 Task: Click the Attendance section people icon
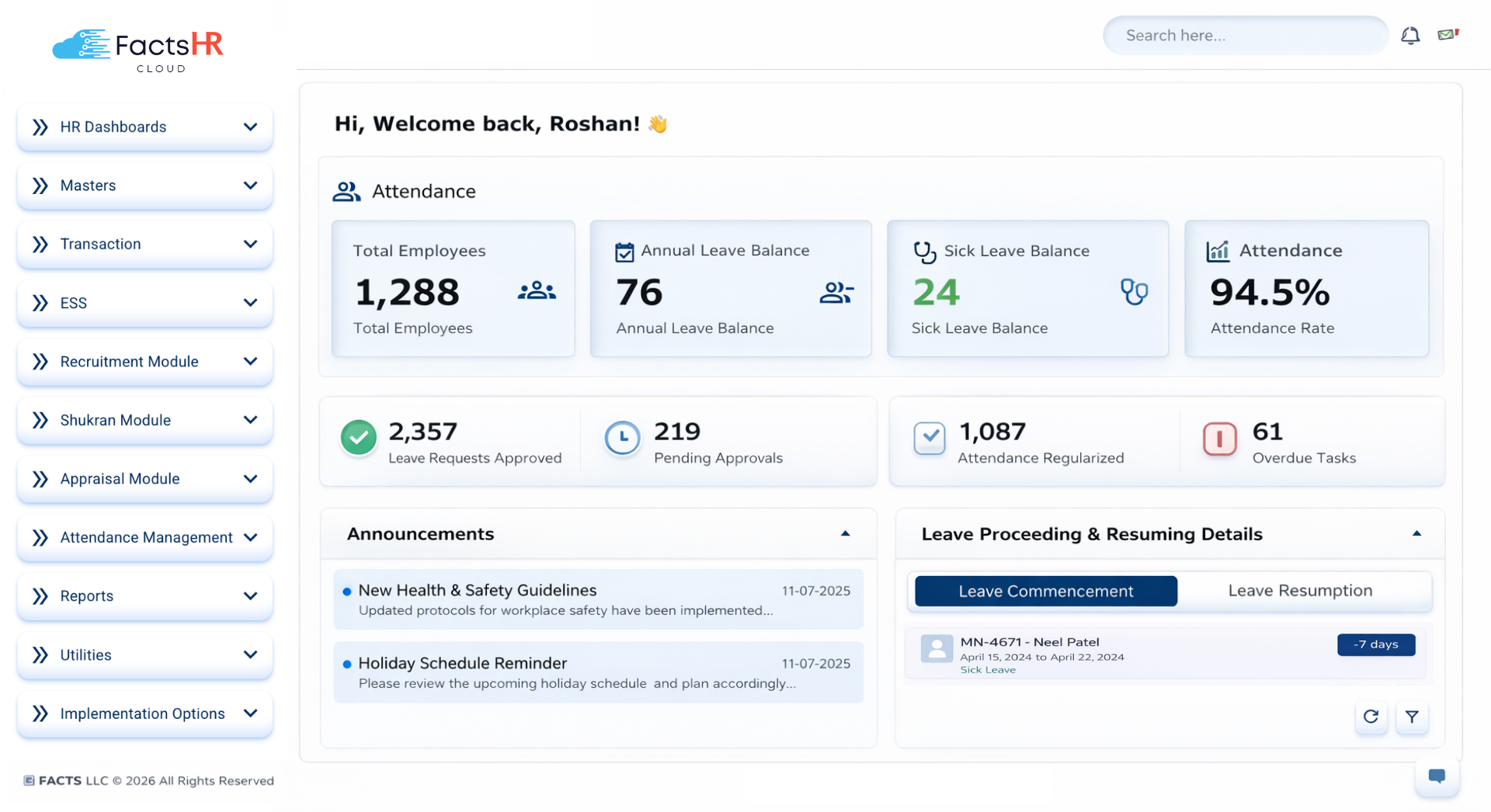tap(346, 191)
